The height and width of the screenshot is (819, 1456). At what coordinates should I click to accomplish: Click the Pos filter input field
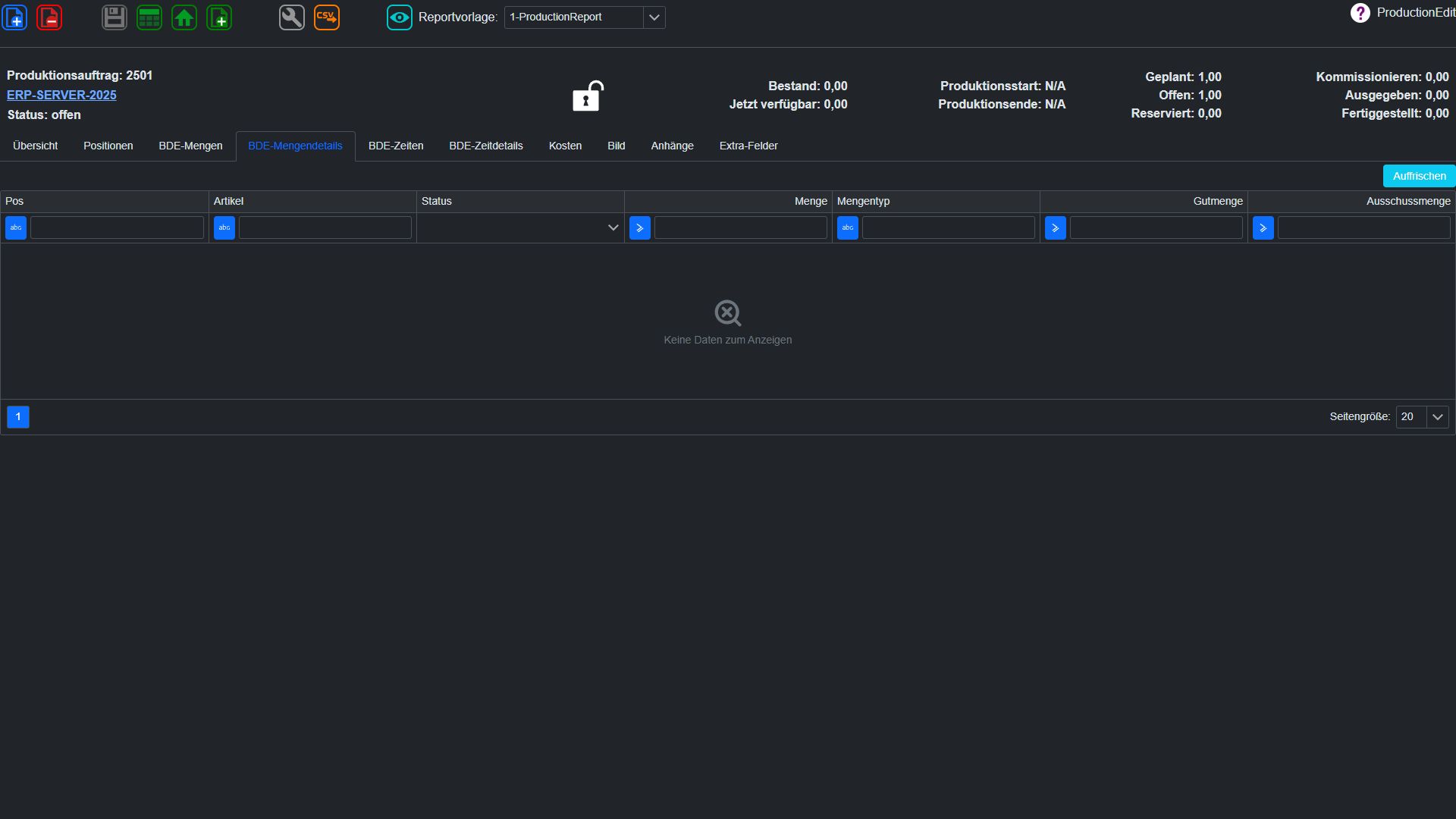coord(117,227)
